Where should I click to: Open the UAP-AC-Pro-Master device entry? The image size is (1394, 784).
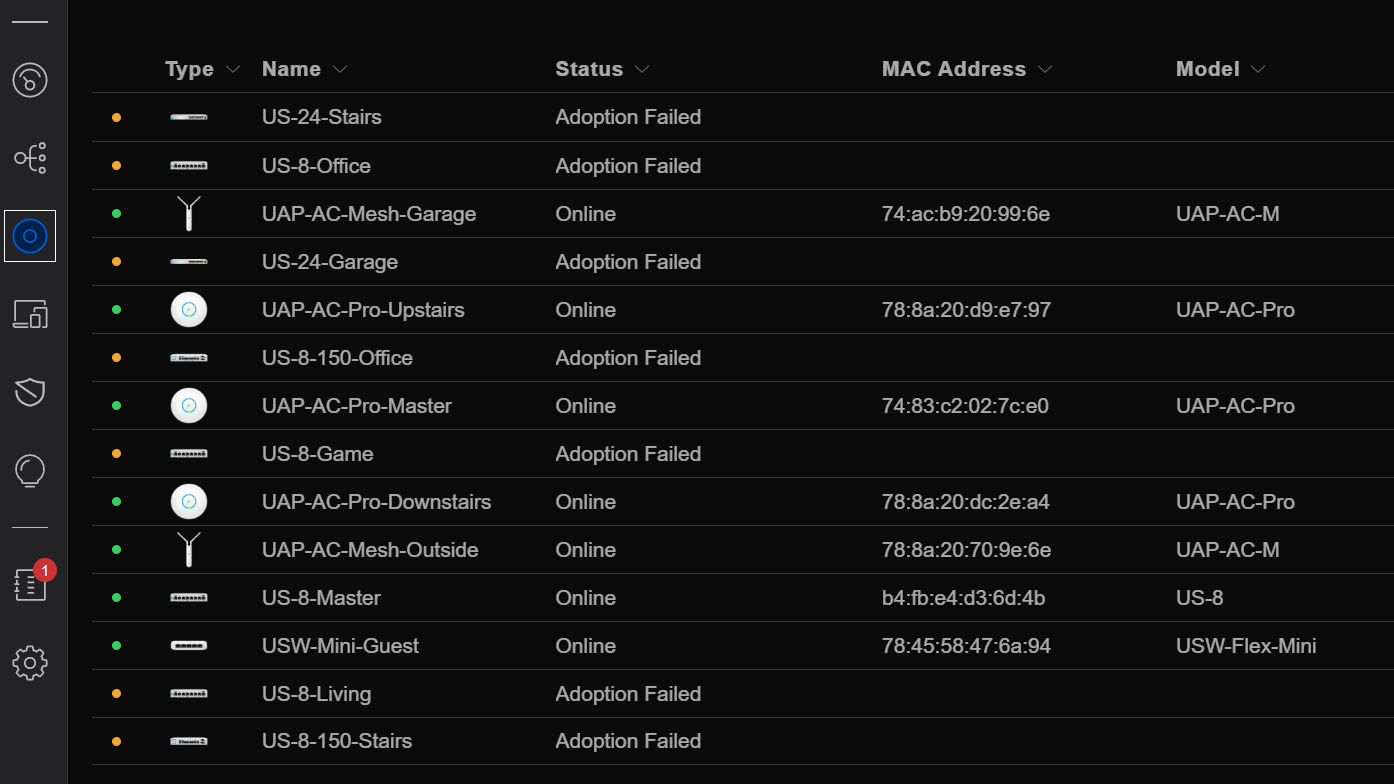pos(357,406)
